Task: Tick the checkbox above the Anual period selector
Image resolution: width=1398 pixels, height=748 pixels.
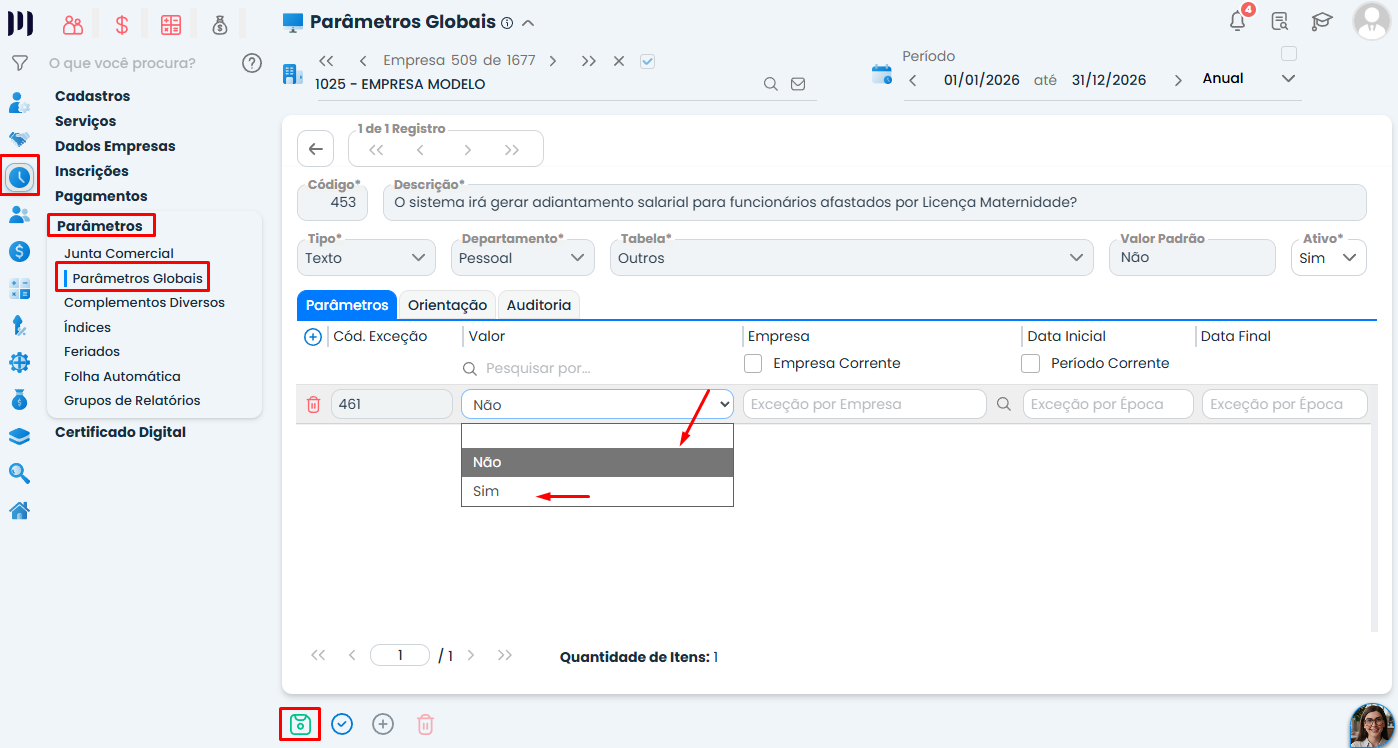Action: tap(1289, 54)
